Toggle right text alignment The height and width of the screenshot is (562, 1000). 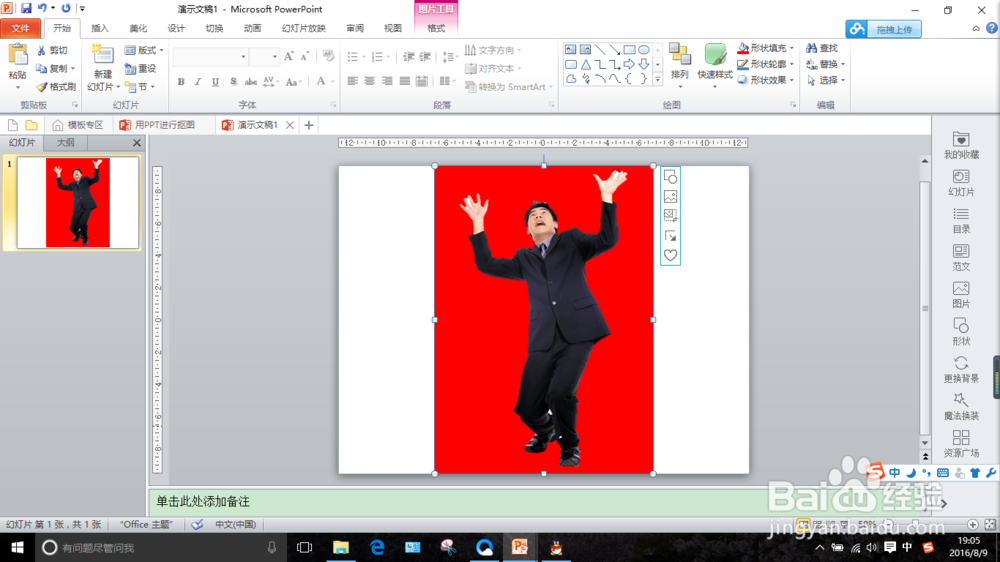(x=387, y=81)
